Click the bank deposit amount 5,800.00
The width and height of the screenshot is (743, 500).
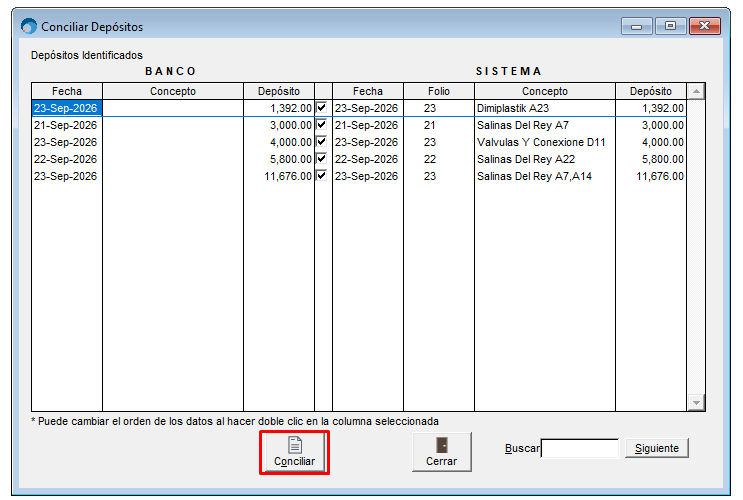279,159
